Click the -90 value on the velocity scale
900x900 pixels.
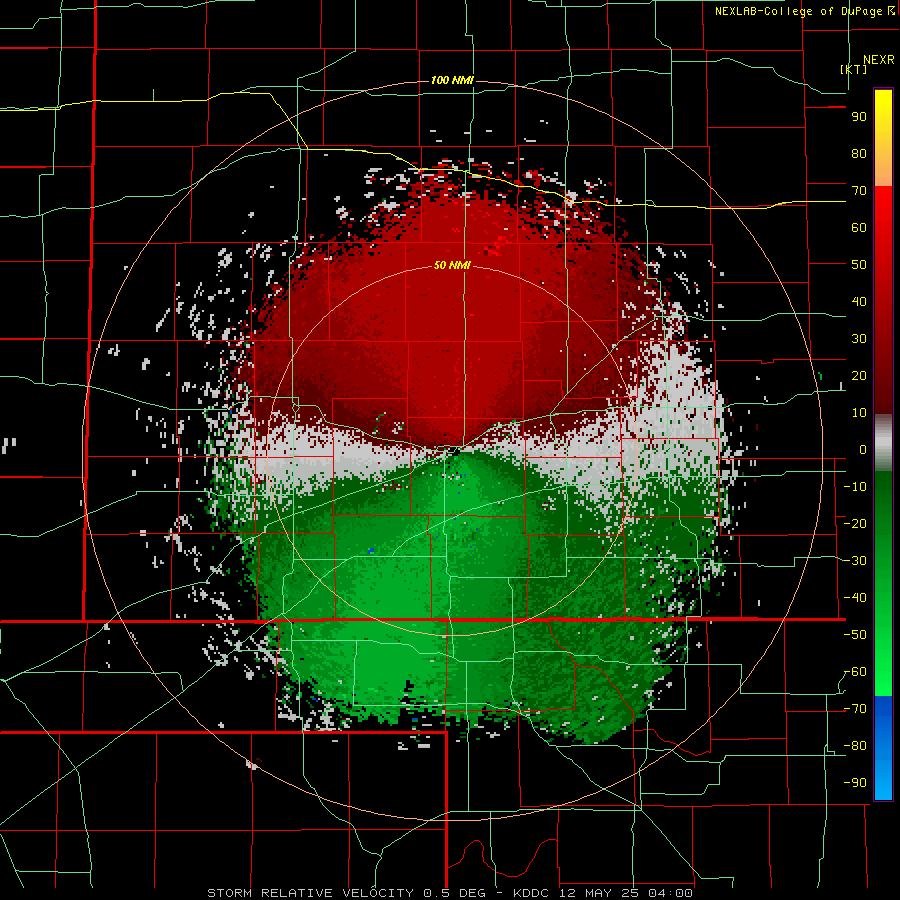[855, 783]
